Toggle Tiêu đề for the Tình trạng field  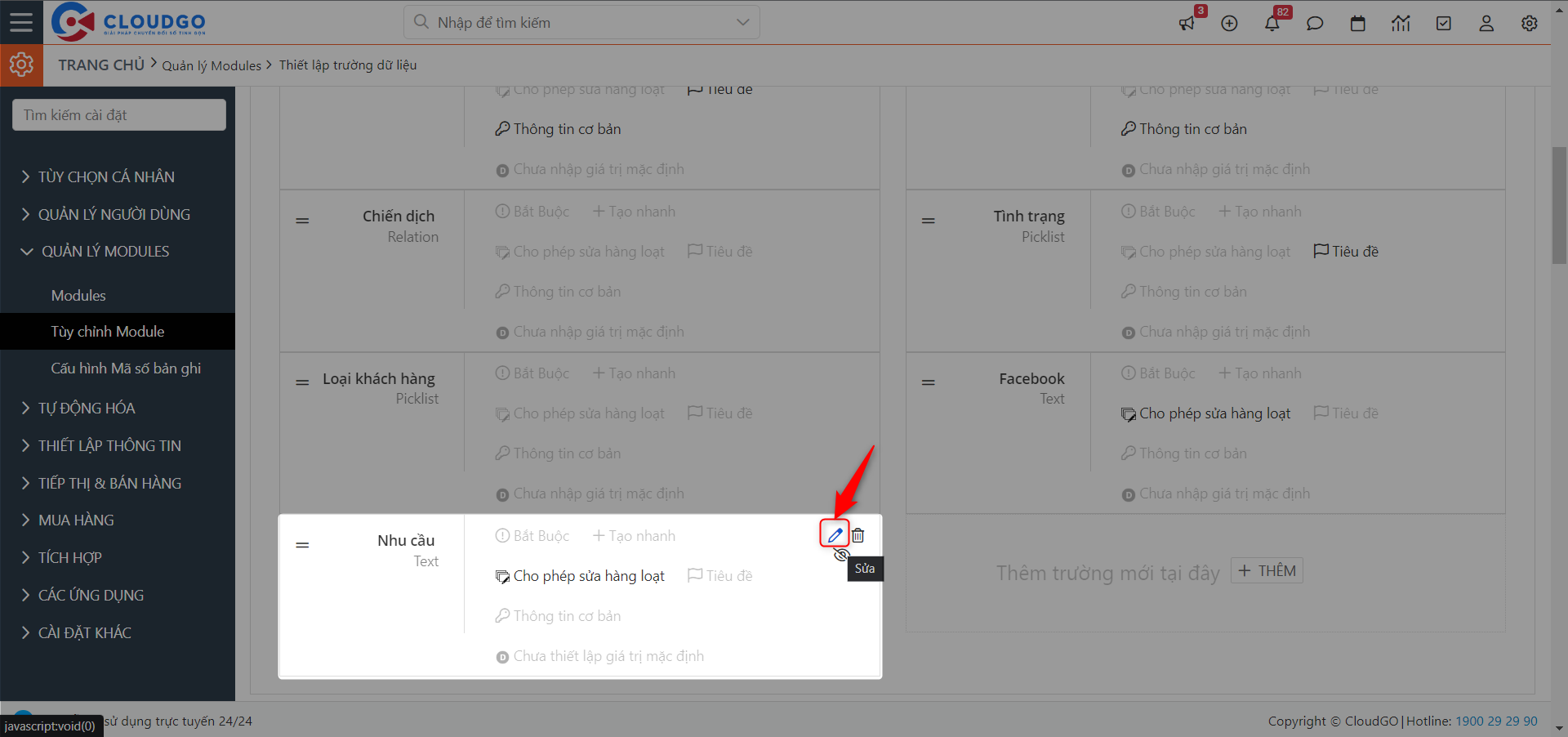tap(1346, 252)
